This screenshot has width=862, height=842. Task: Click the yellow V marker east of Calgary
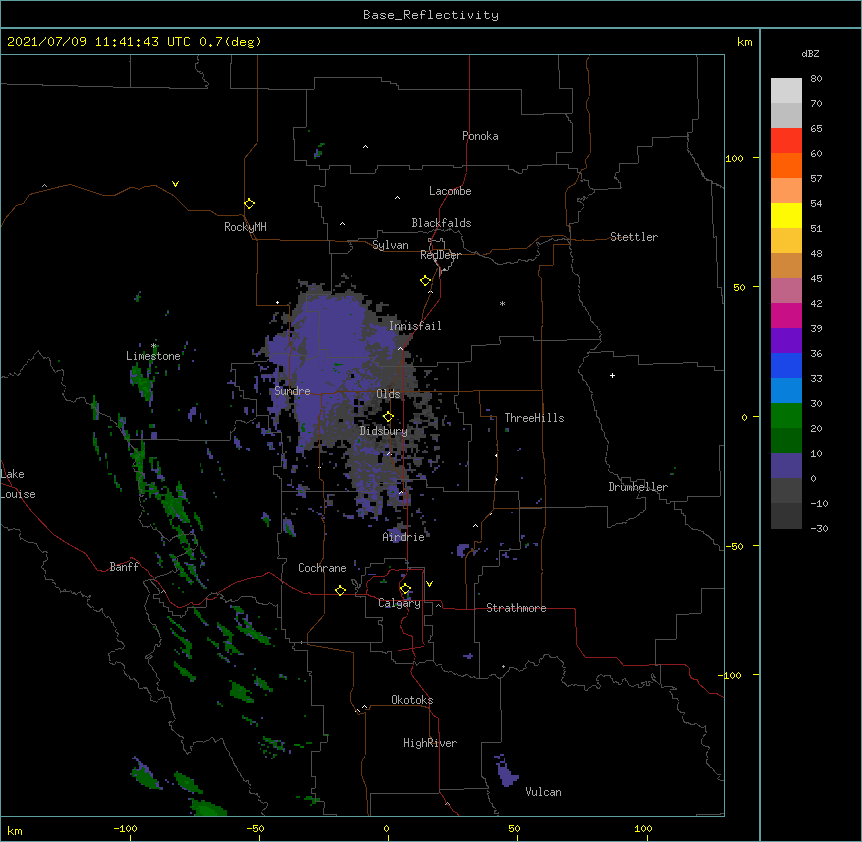(429, 584)
